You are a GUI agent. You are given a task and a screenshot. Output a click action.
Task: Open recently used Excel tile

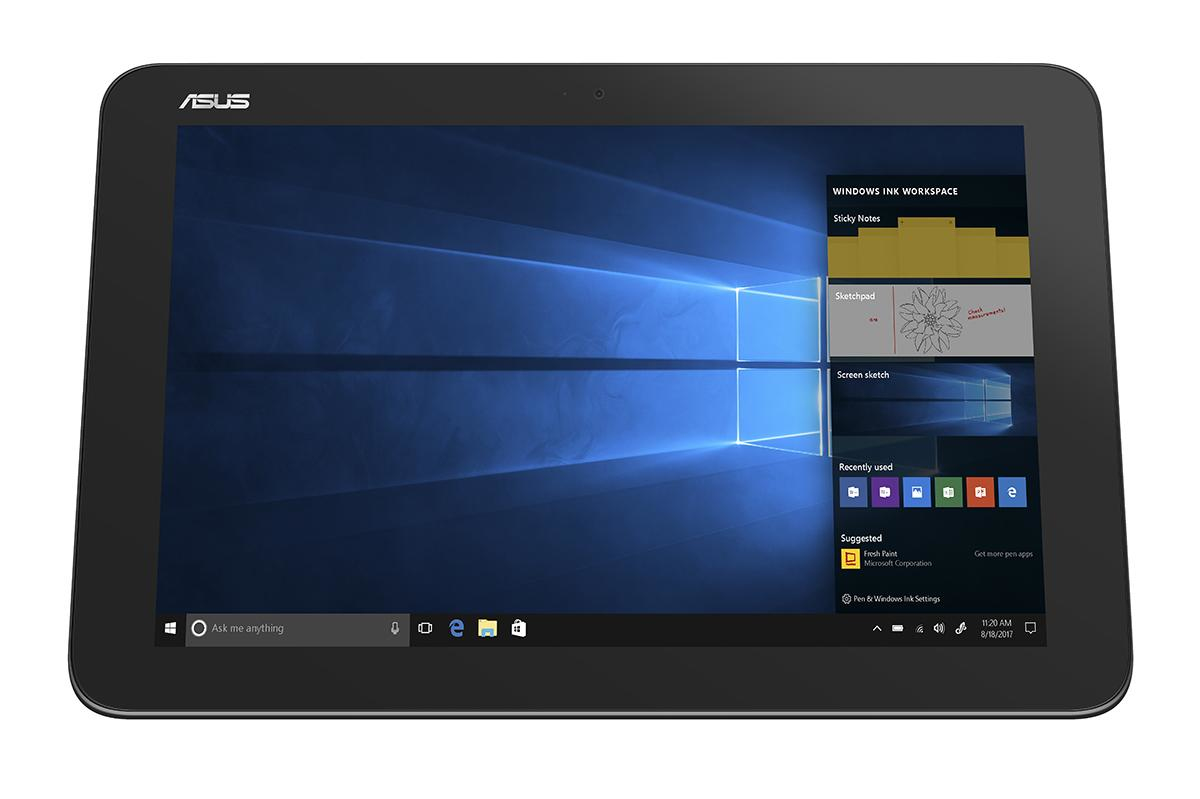coord(949,491)
